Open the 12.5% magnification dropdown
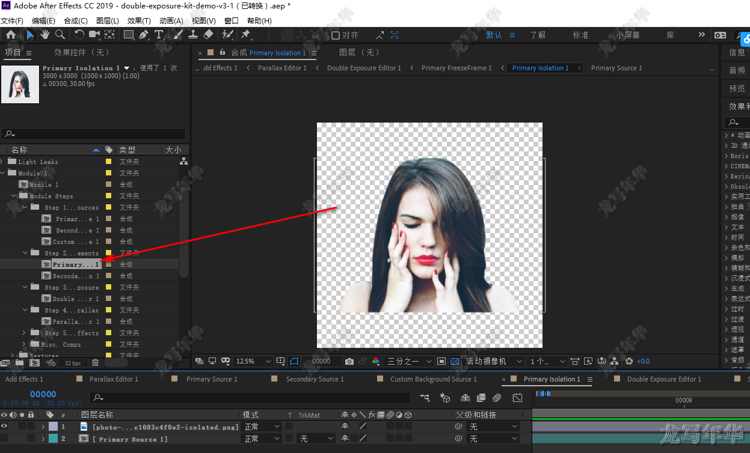Viewport: 750px width, 453px height. tap(253, 361)
